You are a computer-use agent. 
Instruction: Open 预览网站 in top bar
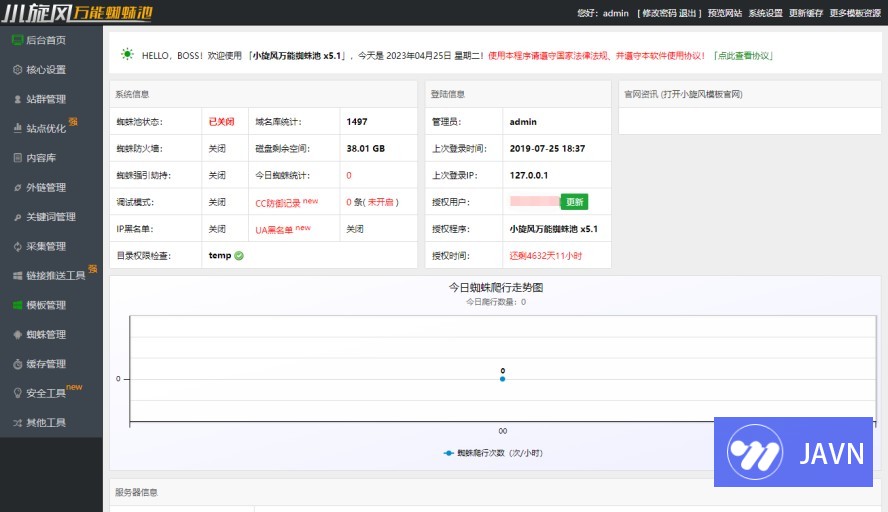point(724,13)
